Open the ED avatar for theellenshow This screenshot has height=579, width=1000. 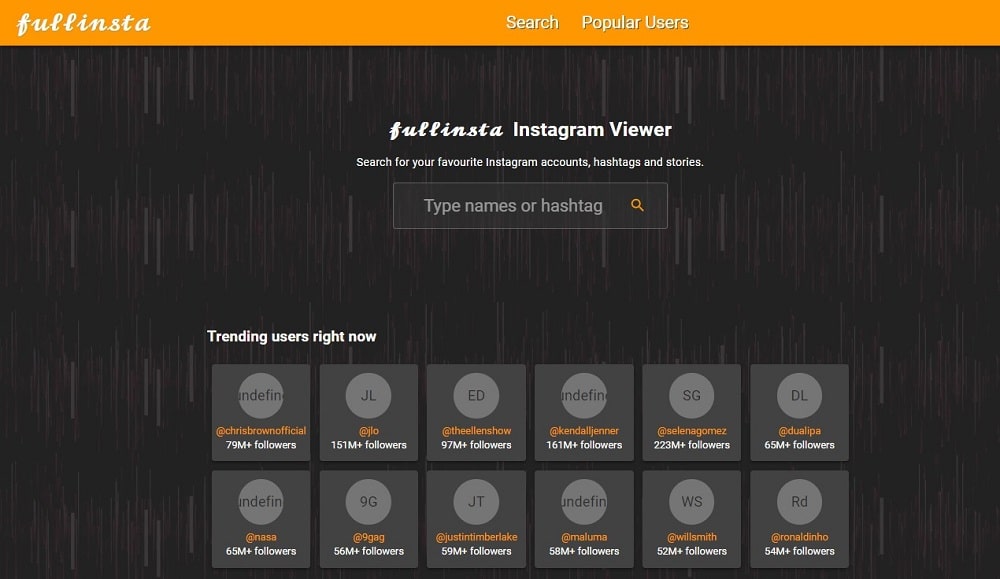pos(476,395)
